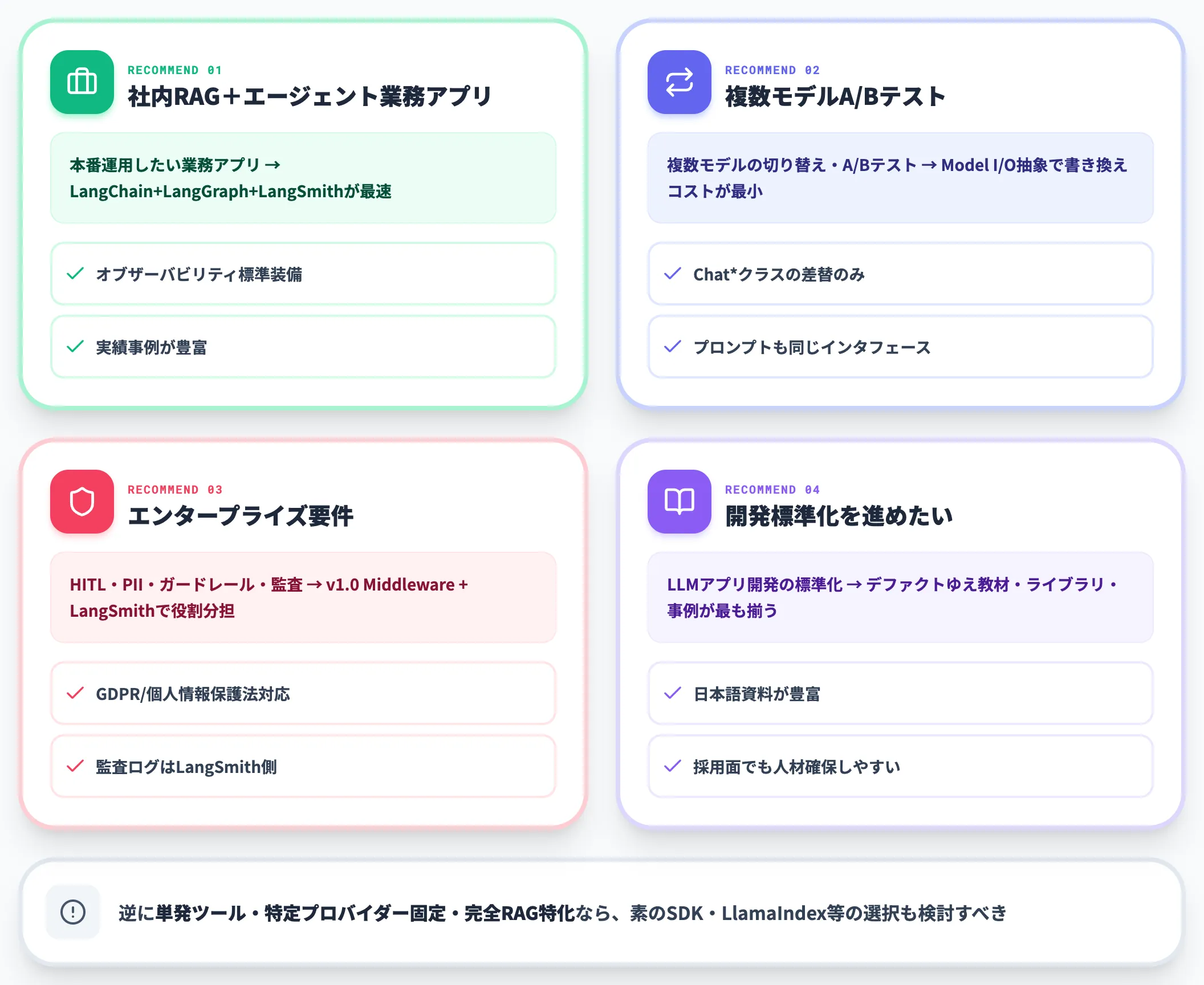Click heading 複数モデルA/Bテスト

pyautogui.click(x=835, y=97)
